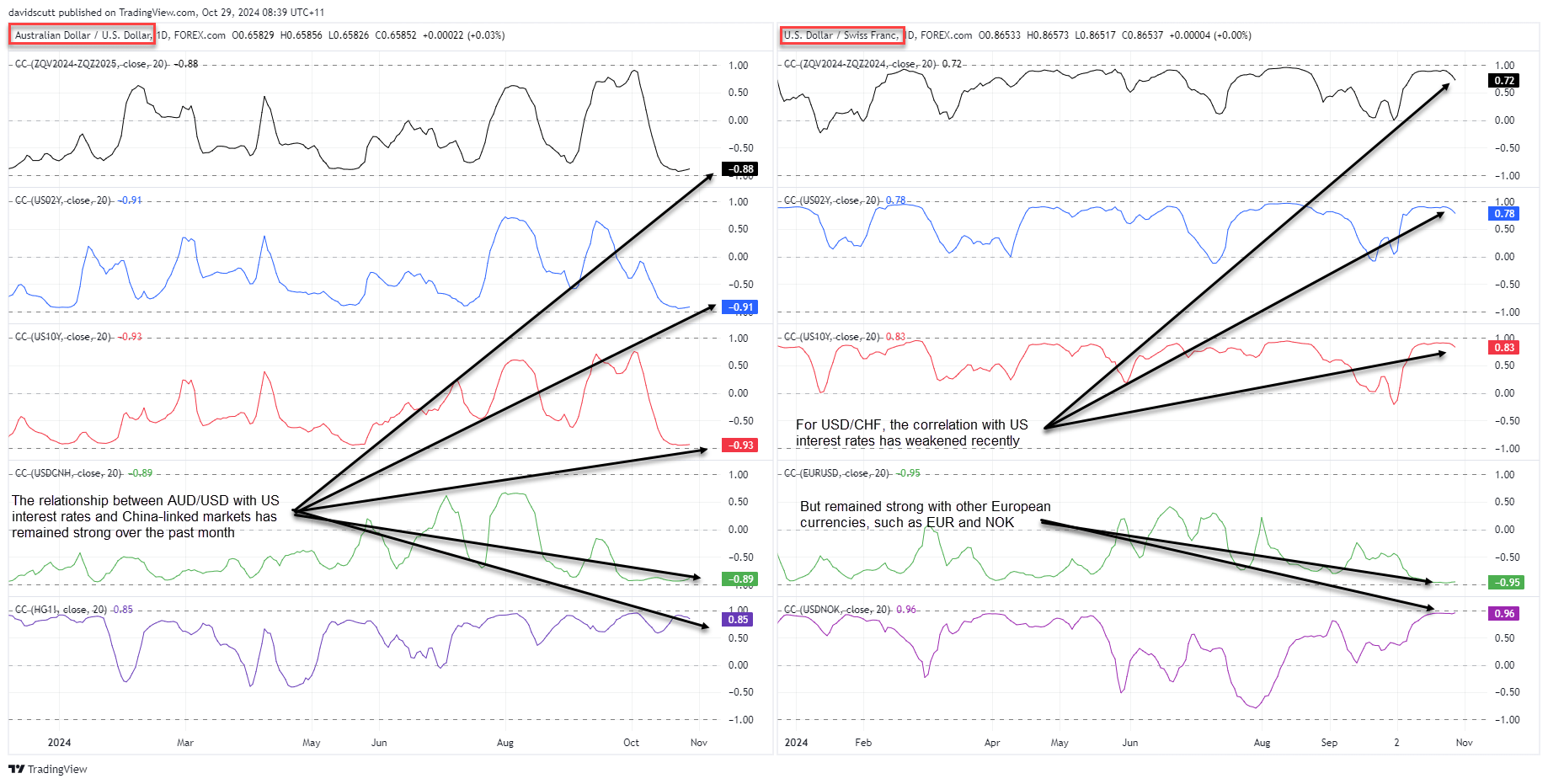The image size is (1548, 784).
Task: Open the Australian Dollar / U.S. Dollar symbol title
Action: click(83, 35)
